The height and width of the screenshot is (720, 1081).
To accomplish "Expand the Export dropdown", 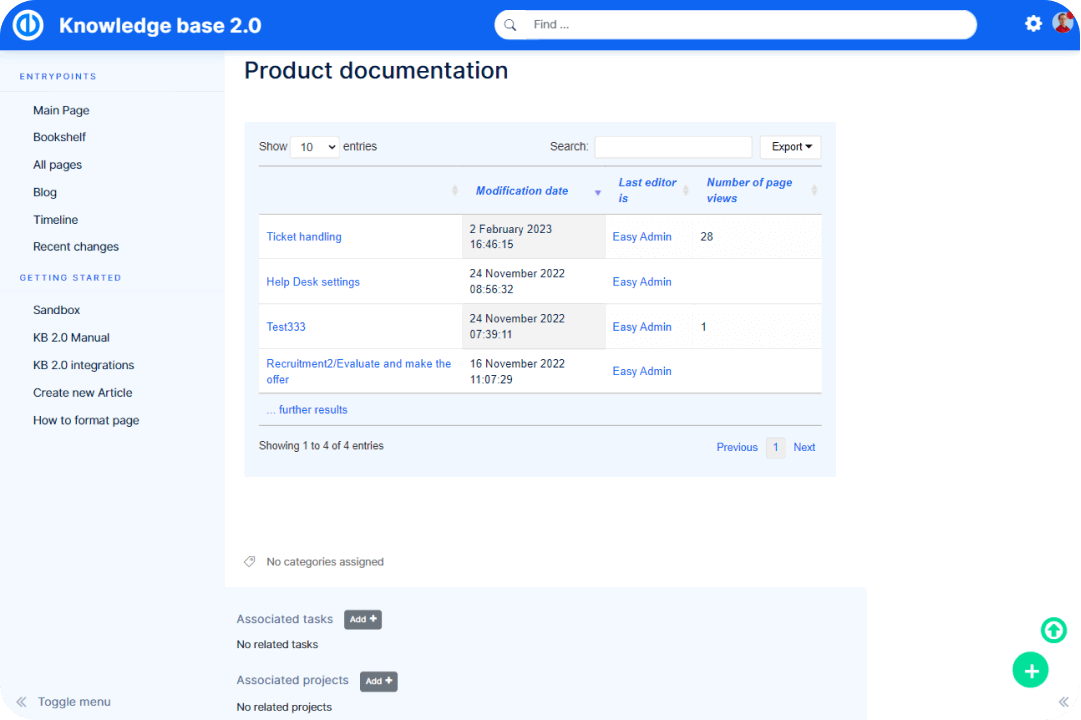I will (790, 147).
